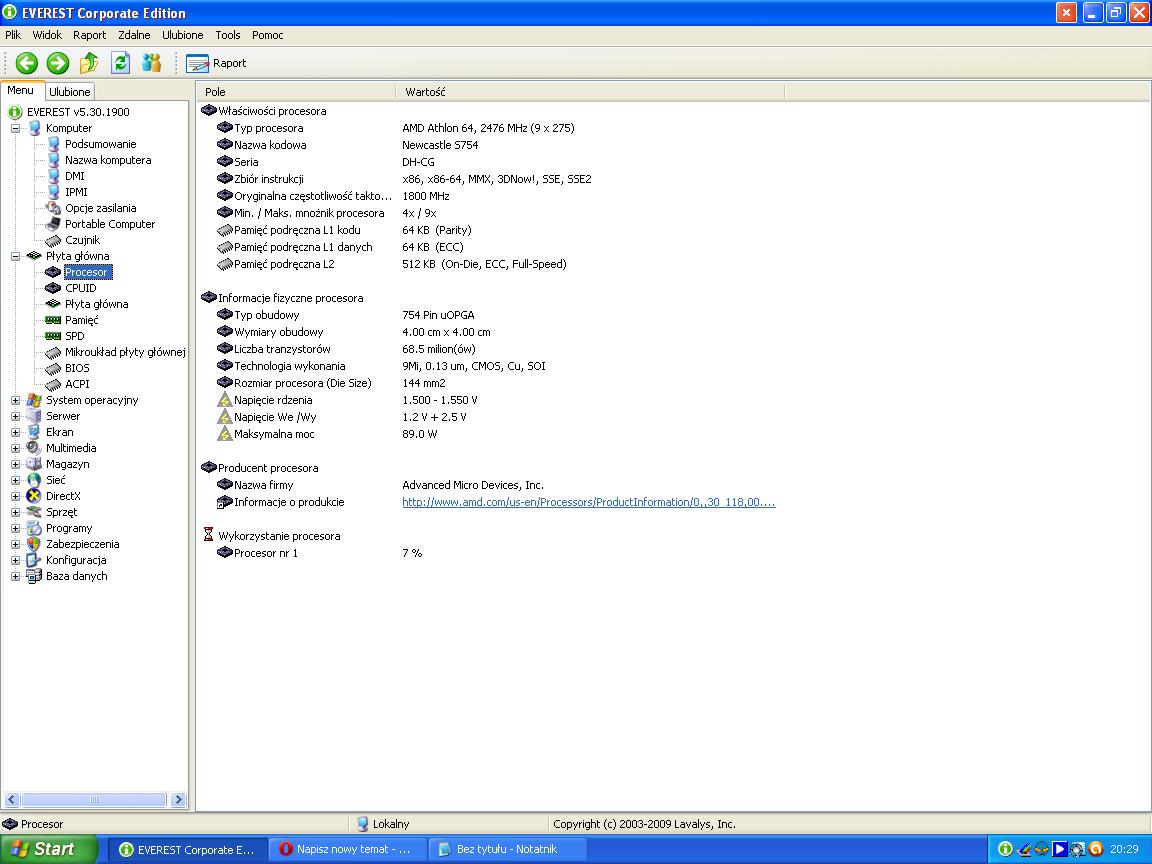
Task: Select the IPMI tree item
Action: (76, 192)
